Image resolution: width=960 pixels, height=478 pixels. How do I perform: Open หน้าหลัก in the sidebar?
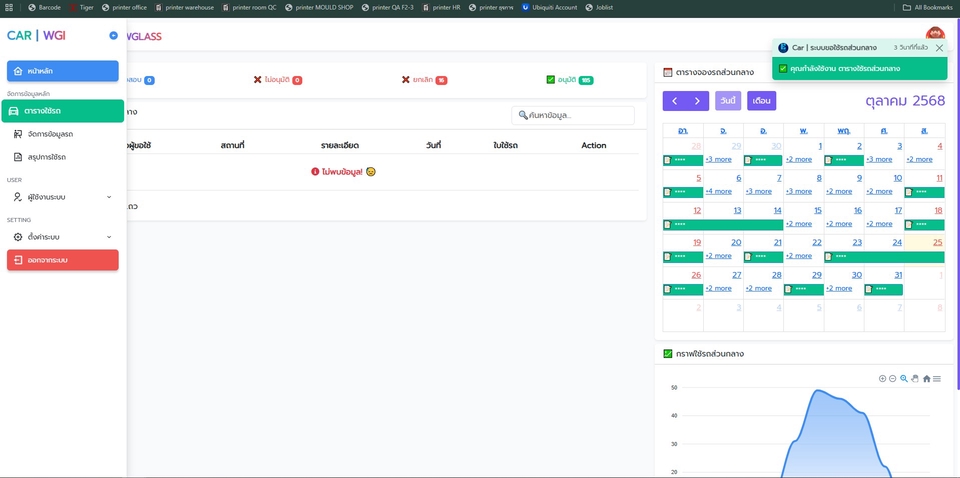[x=62, y=71]
